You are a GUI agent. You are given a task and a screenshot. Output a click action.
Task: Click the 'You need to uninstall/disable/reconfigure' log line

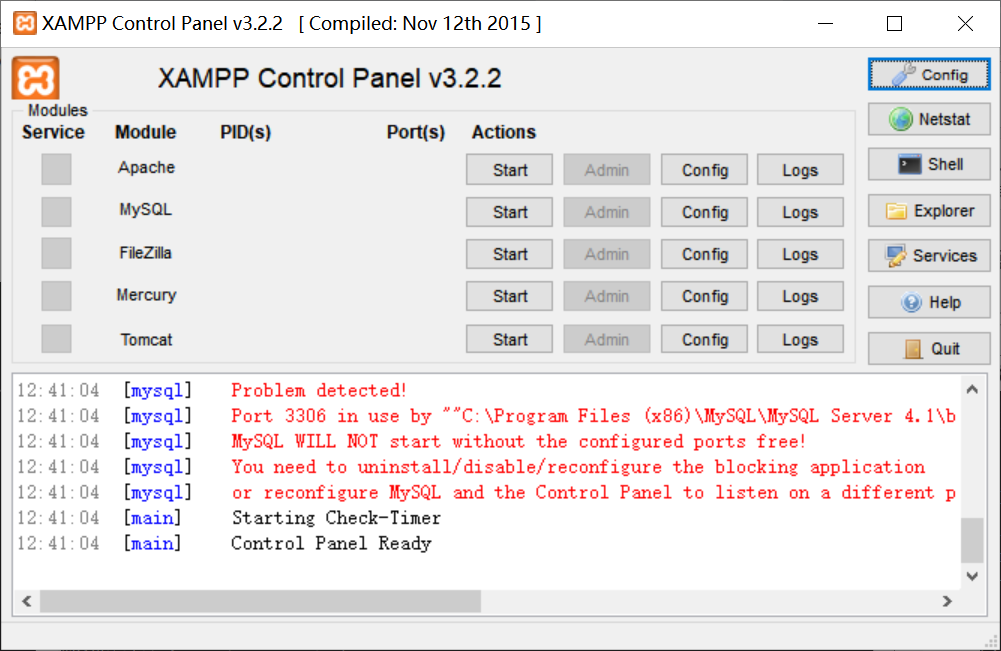point(578,467)
